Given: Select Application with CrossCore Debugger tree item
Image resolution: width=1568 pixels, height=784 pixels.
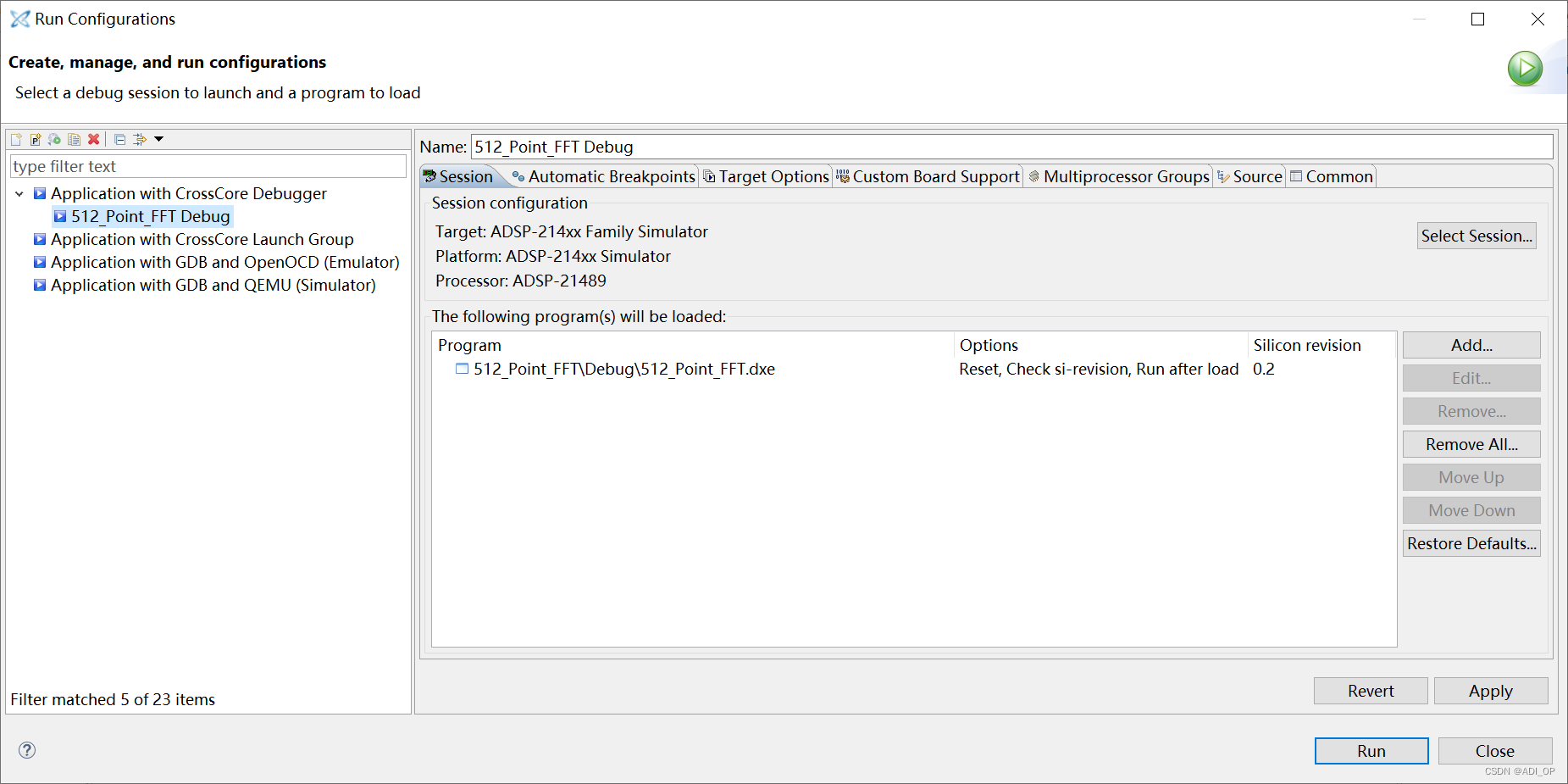Looking at the screenshot, I should [188, 193].
